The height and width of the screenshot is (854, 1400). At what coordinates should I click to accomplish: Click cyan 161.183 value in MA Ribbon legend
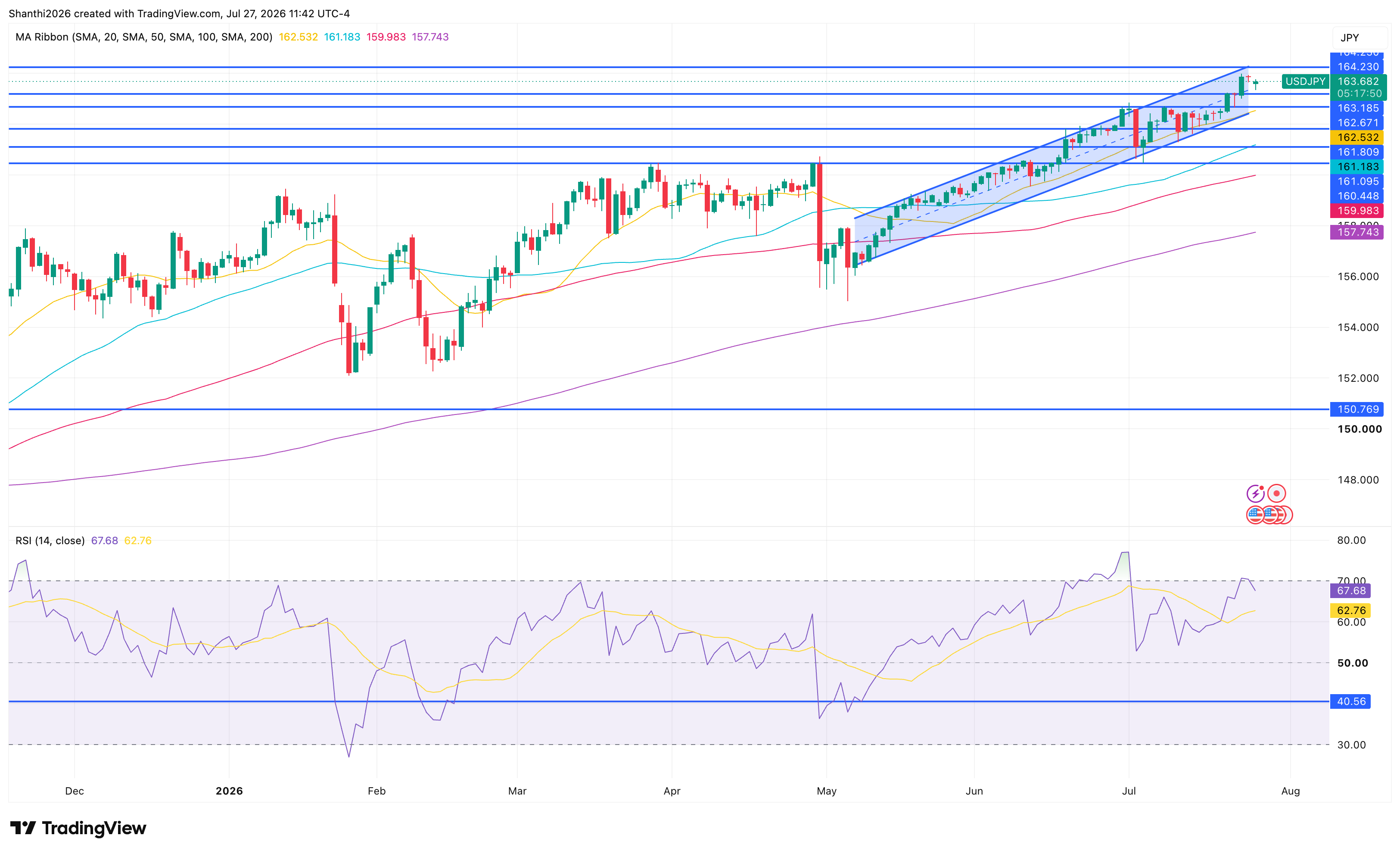click(342, 37)
